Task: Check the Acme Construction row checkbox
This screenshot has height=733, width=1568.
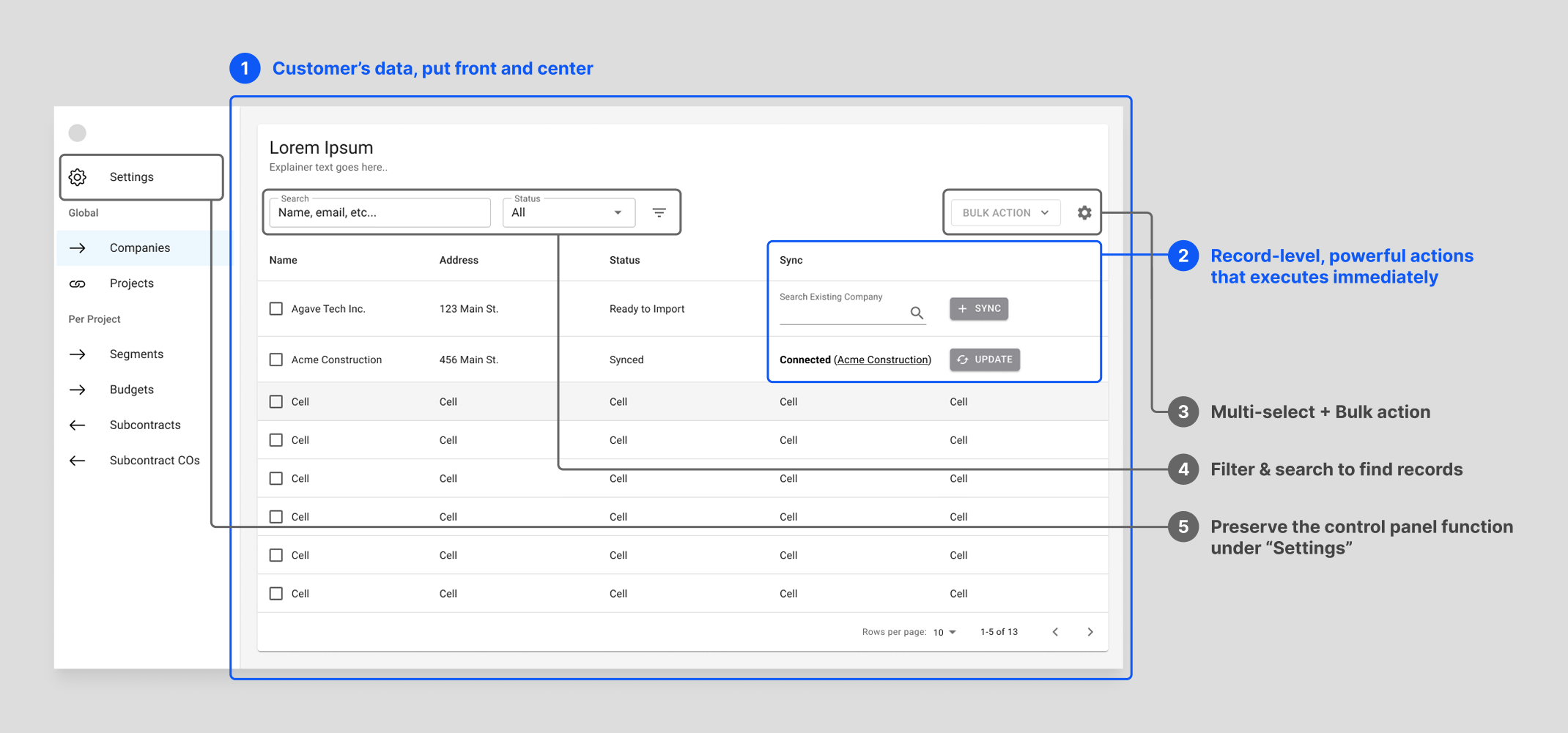Action: tap(275, 360)
